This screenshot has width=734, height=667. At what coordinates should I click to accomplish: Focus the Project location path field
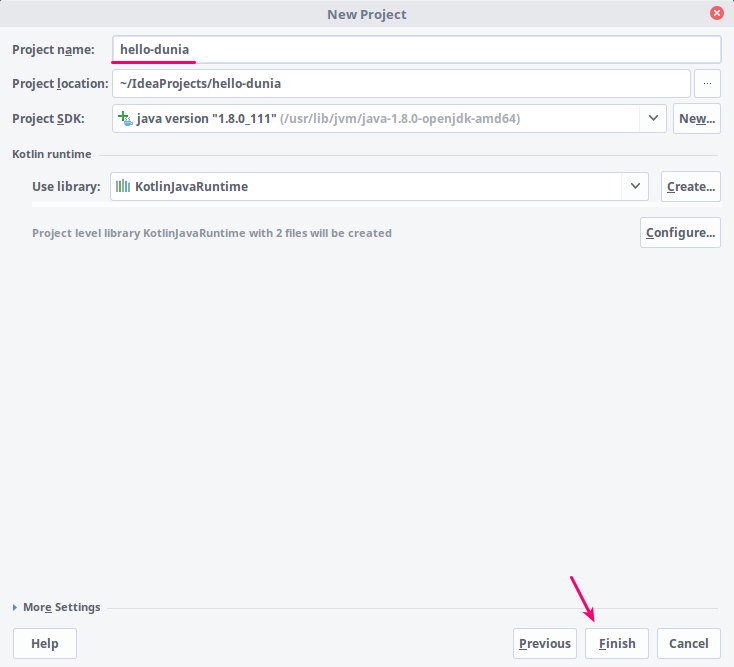coord(401,84)
